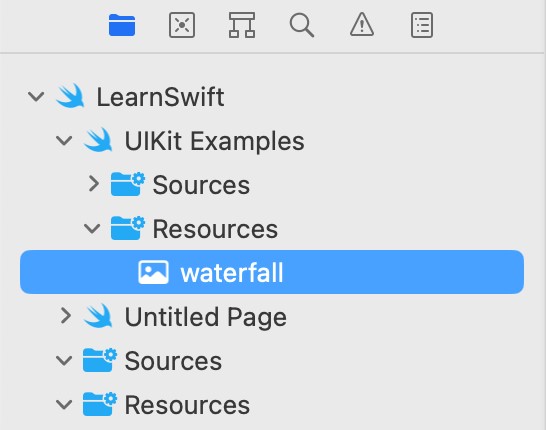The image size is (546, 430).
Task: Collapse the UIKit Examples page chevron
Action: click(x=64, y=140)
